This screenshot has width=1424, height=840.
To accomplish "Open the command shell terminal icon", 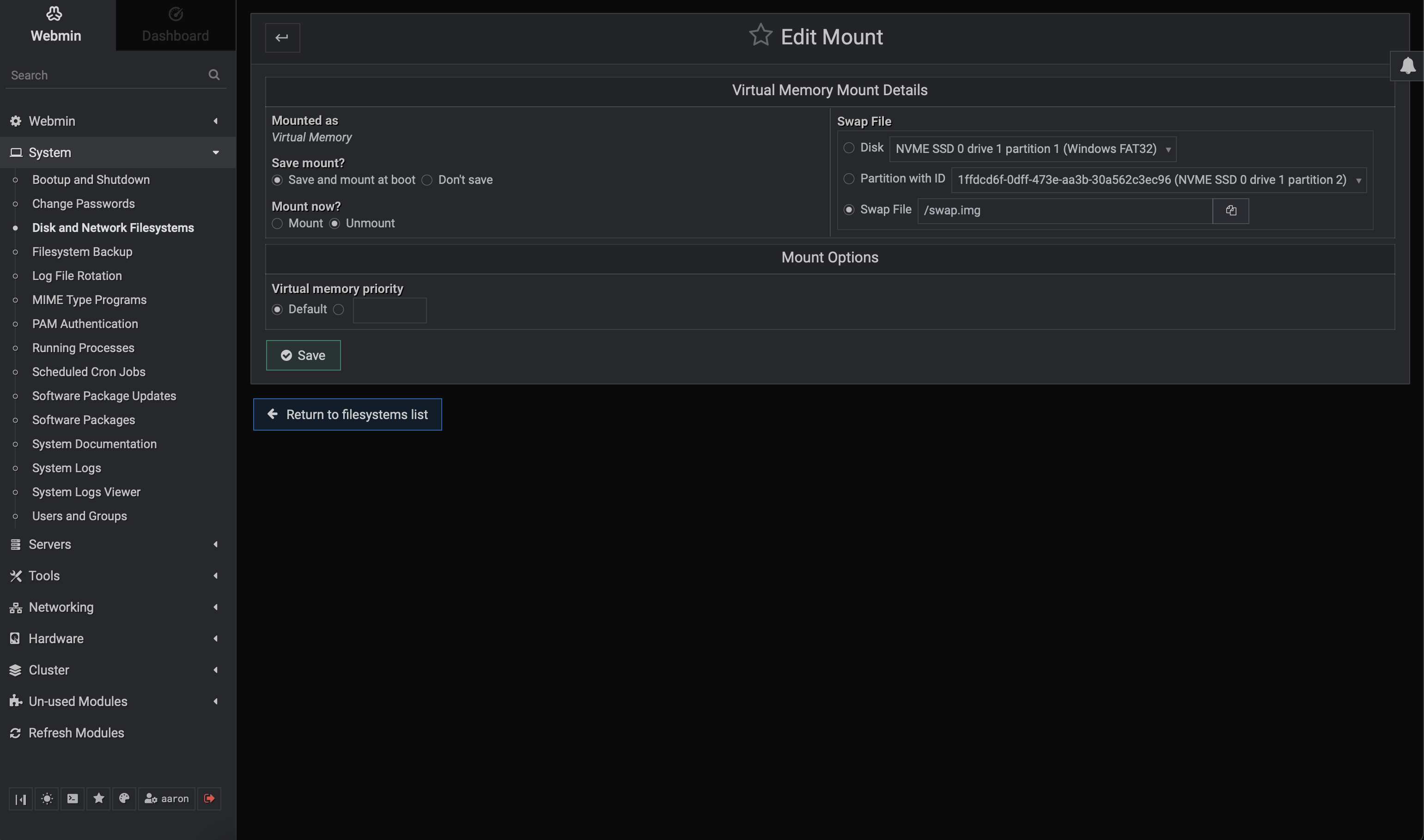I will point(73,798).
